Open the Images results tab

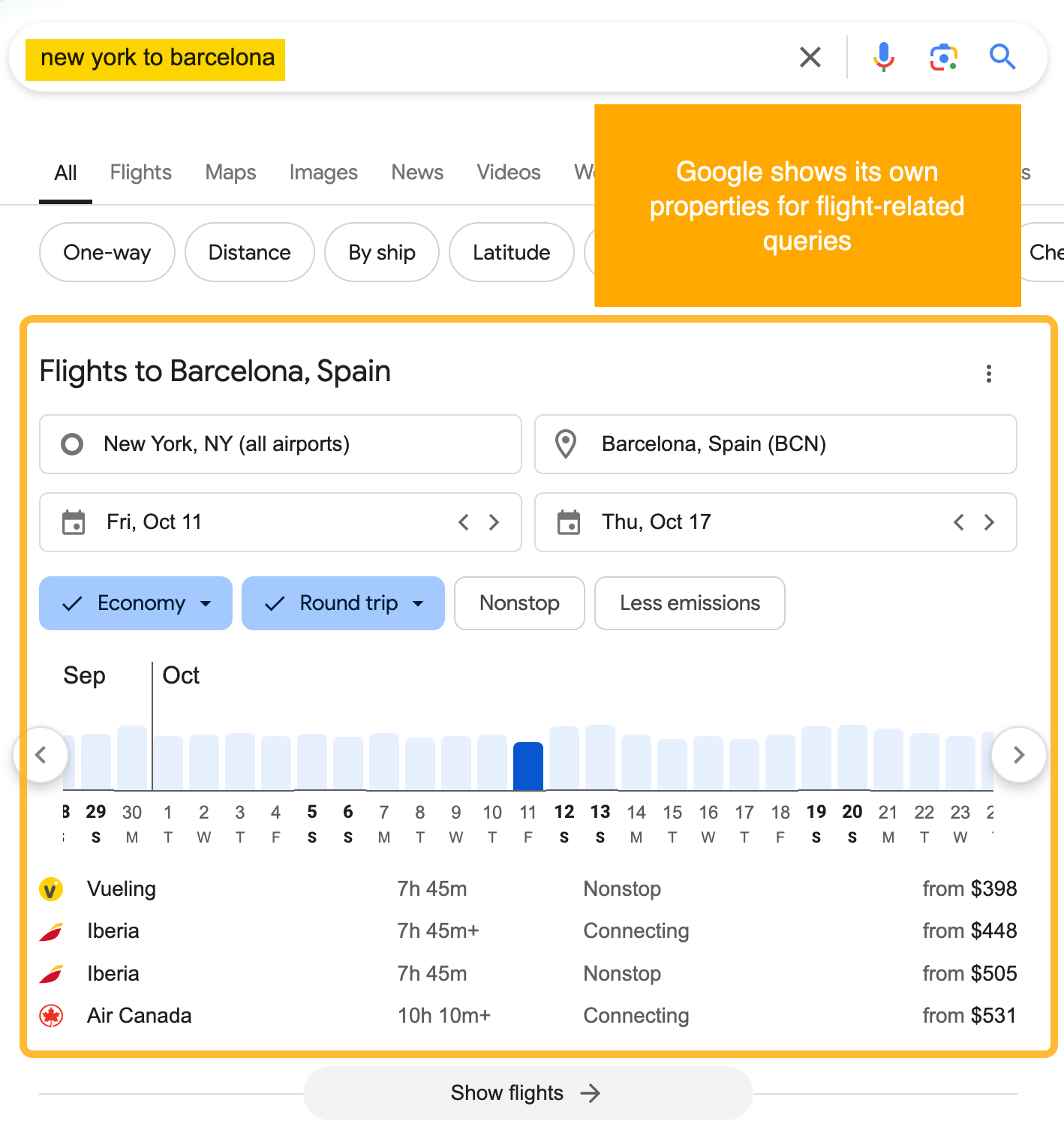coord(323,172)
